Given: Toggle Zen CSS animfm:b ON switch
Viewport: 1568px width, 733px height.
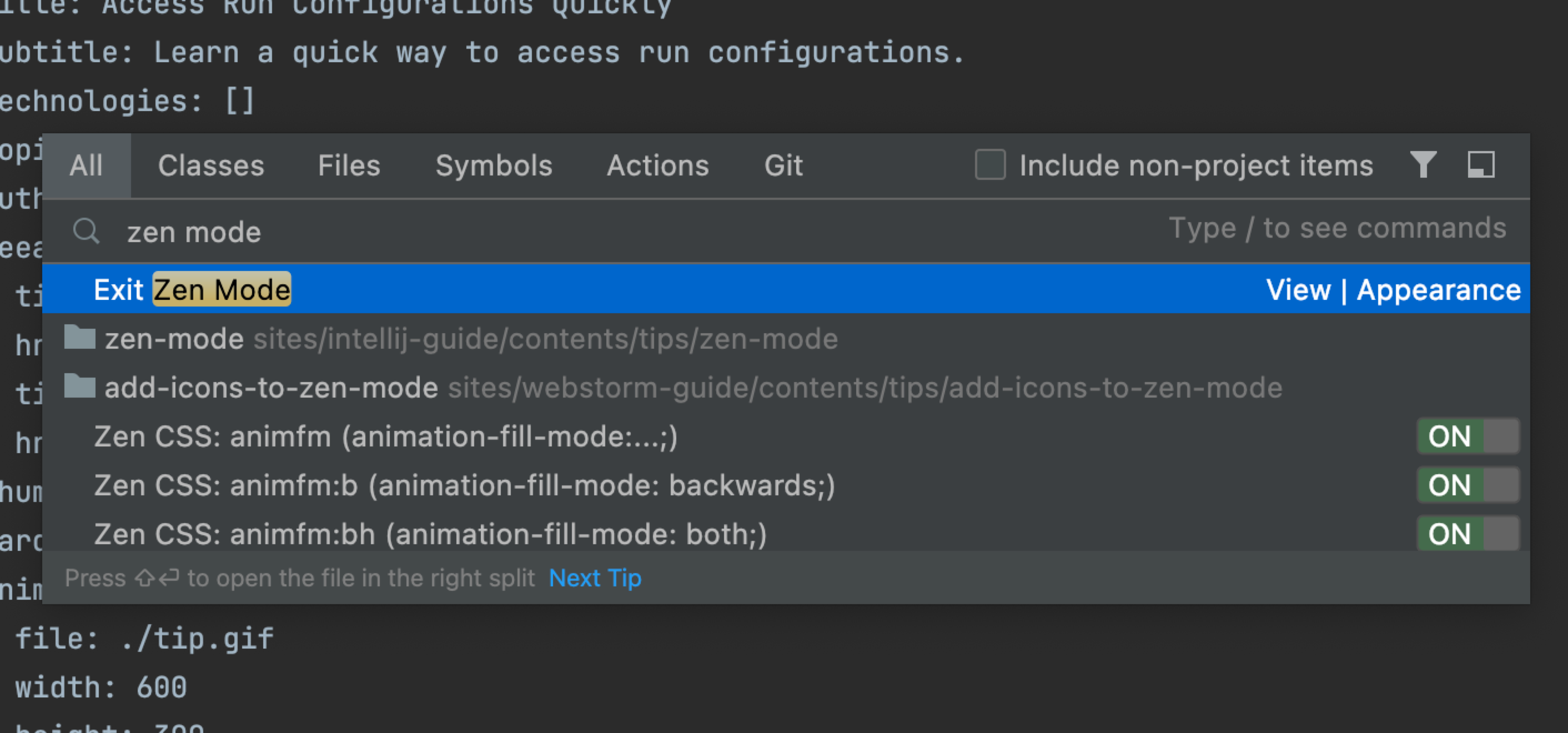Looking at the screenshot, I should [x=1468, y=485].
